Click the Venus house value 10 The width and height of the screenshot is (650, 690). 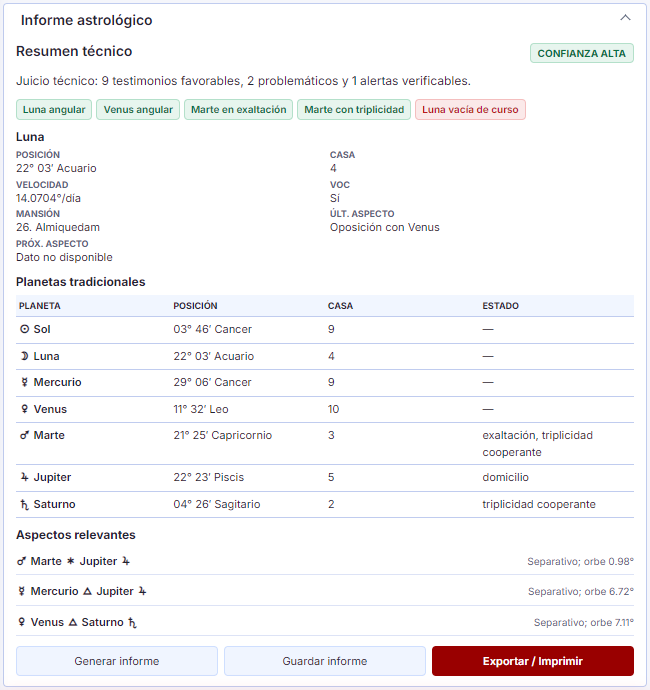click(333, 409)
